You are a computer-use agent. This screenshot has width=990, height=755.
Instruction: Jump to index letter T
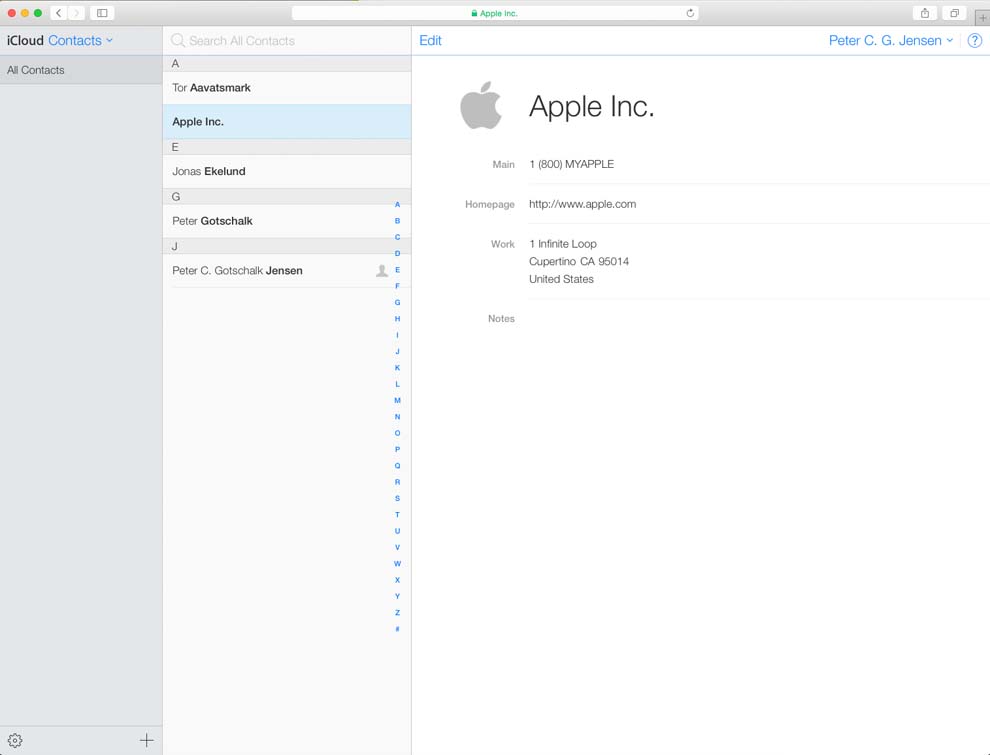[x=397, y=514]
